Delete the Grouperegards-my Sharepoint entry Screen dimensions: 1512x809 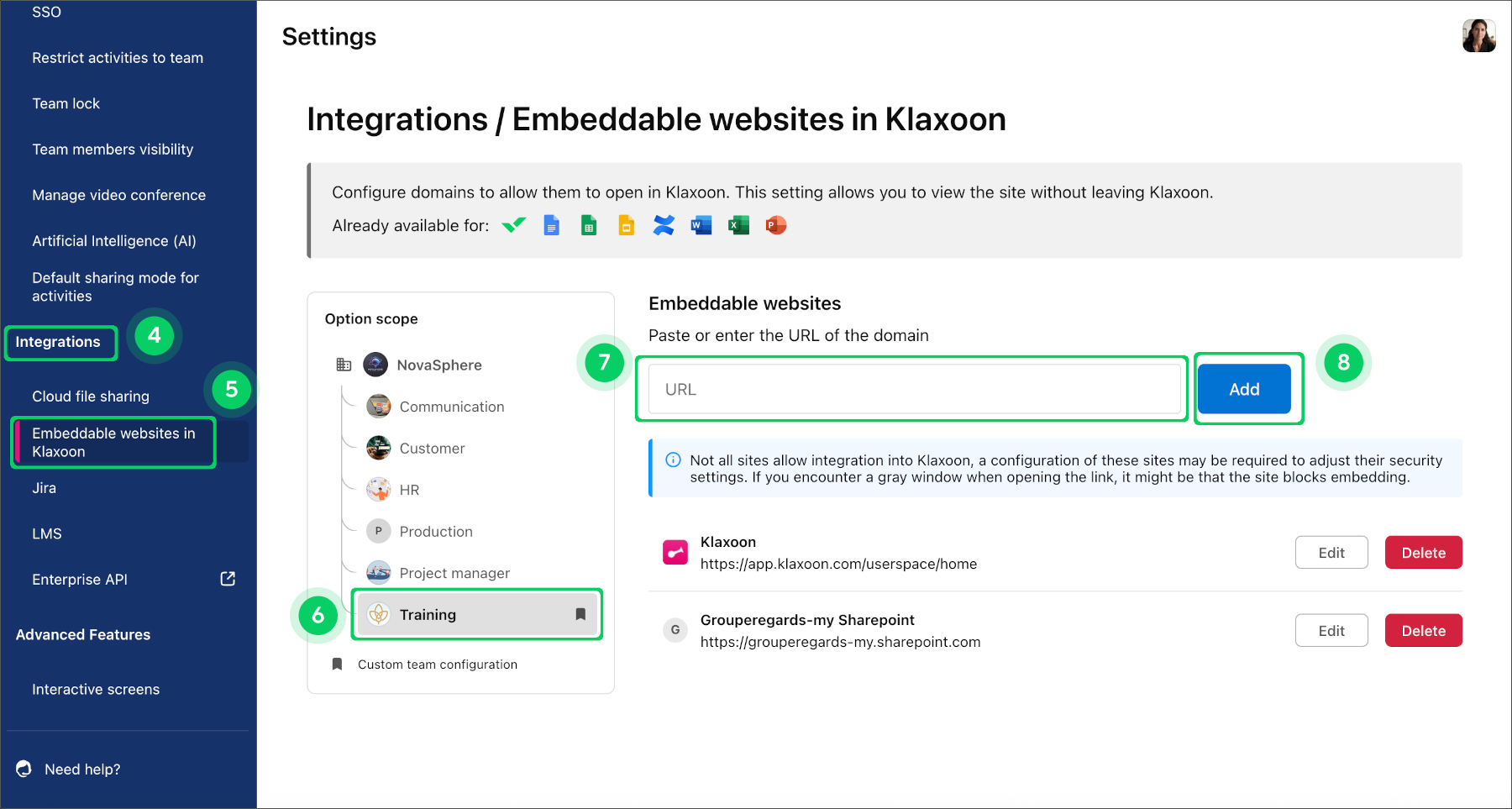(1423, 630)
